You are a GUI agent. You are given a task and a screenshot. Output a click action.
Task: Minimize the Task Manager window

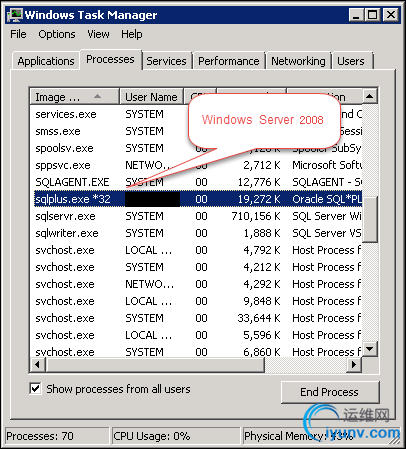(356, 15)
